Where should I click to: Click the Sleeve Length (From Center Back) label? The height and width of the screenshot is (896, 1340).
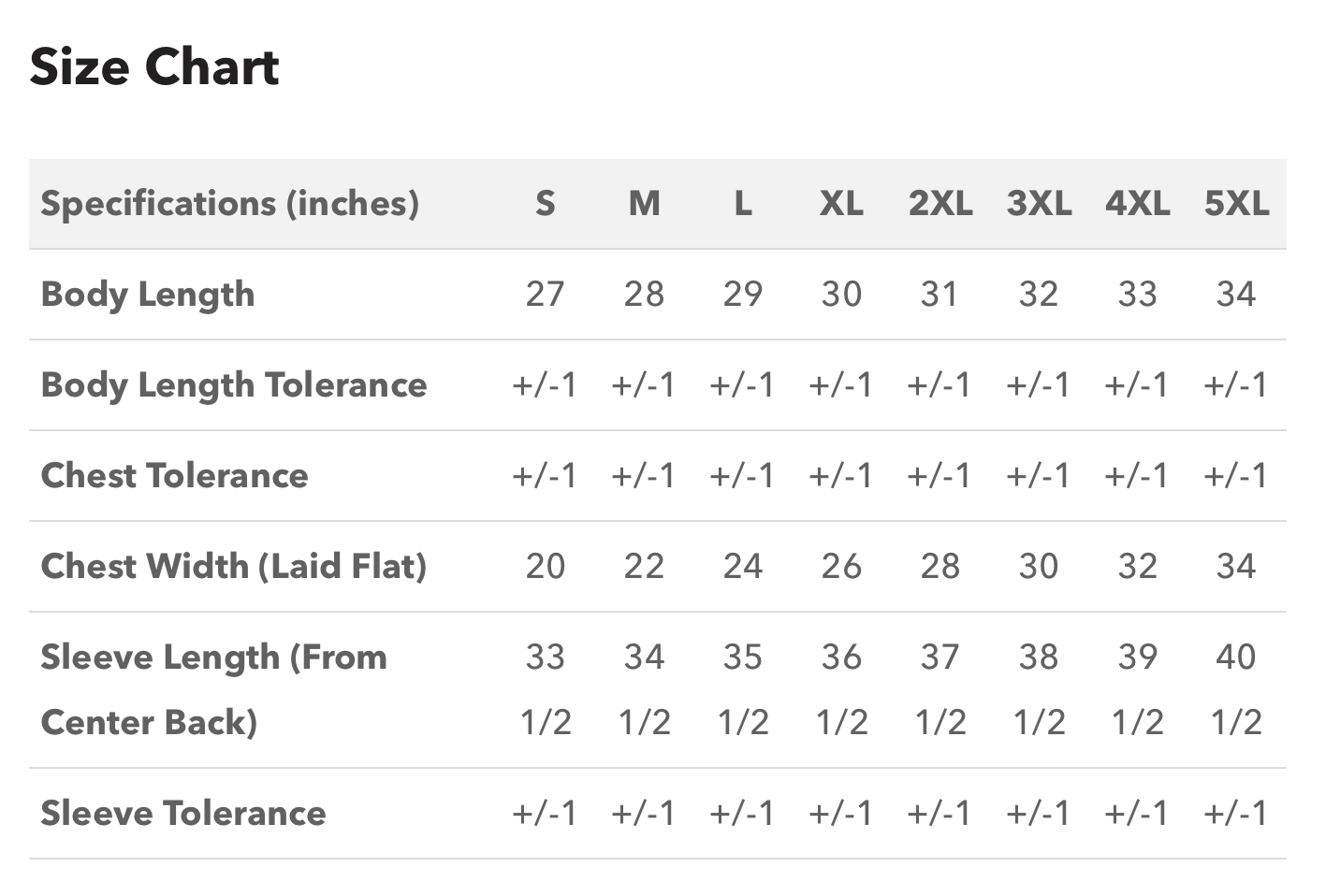[x=213, y=689]
